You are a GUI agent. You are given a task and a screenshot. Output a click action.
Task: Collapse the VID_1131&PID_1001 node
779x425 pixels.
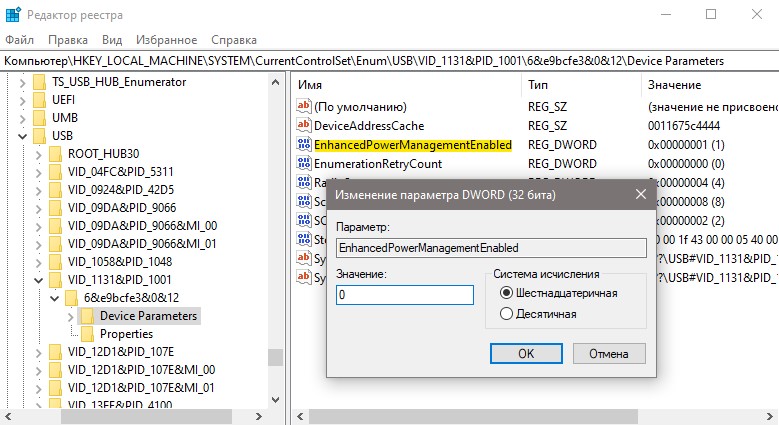tap(38, 280)
